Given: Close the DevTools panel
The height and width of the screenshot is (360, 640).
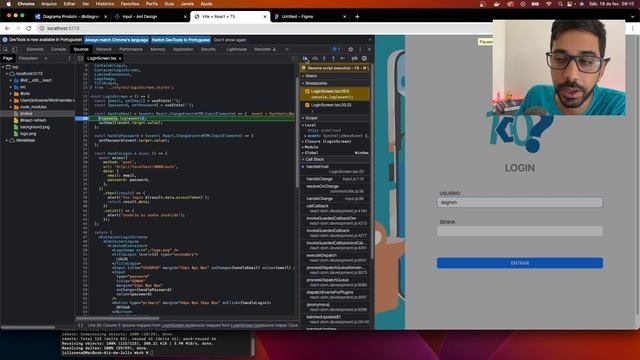Looking at the screenshot, I should pyautogui.click(x=369, y=49).
